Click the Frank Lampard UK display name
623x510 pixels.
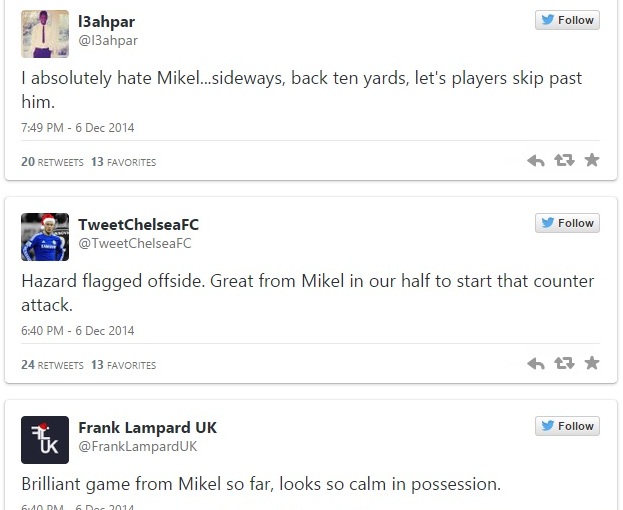pos(147,428)
